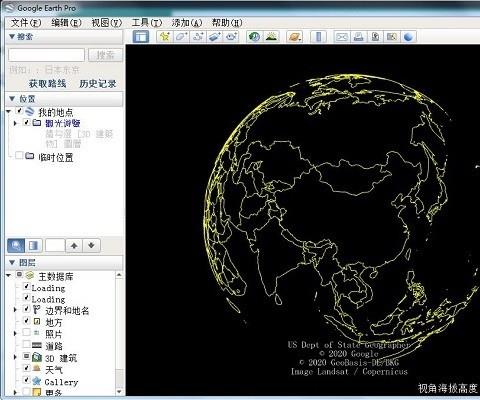Open the planet switcher icon
This screenshot has width=480, height=400.
pos(295,36)
